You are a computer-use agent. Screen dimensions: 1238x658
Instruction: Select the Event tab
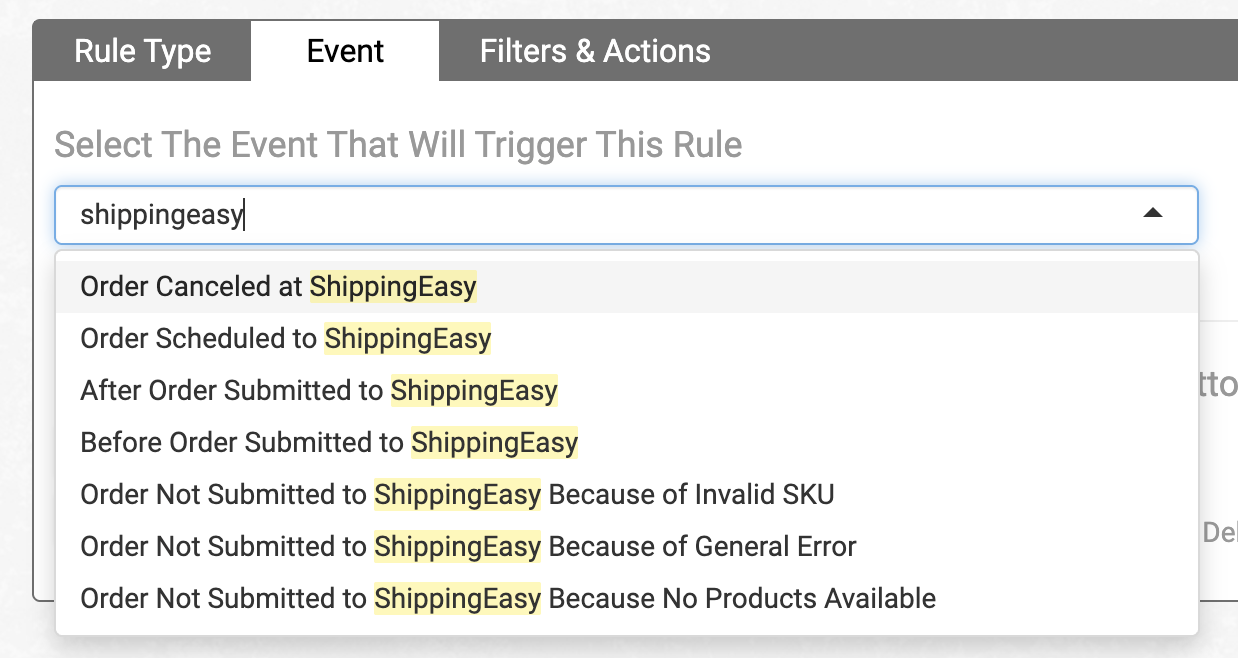pyautogui.click(x=345, y=51)
